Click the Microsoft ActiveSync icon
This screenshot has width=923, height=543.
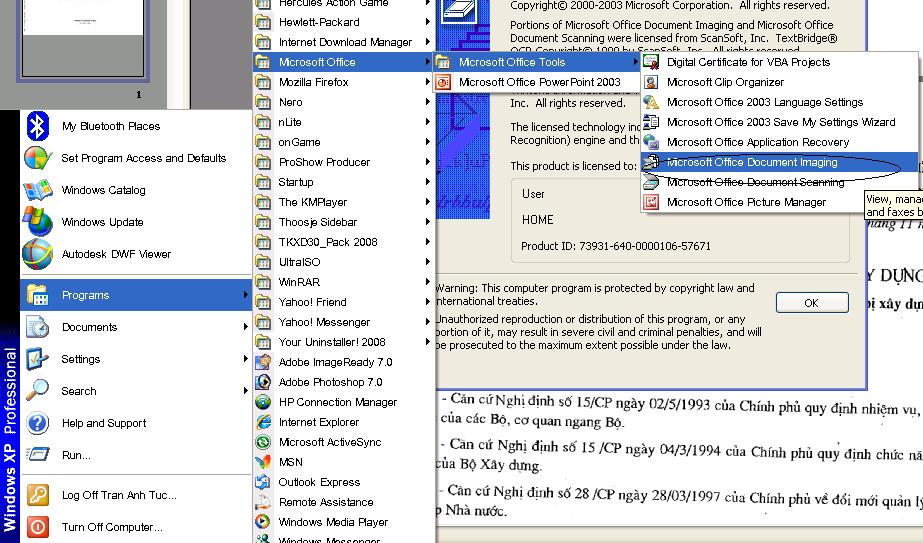263,442
